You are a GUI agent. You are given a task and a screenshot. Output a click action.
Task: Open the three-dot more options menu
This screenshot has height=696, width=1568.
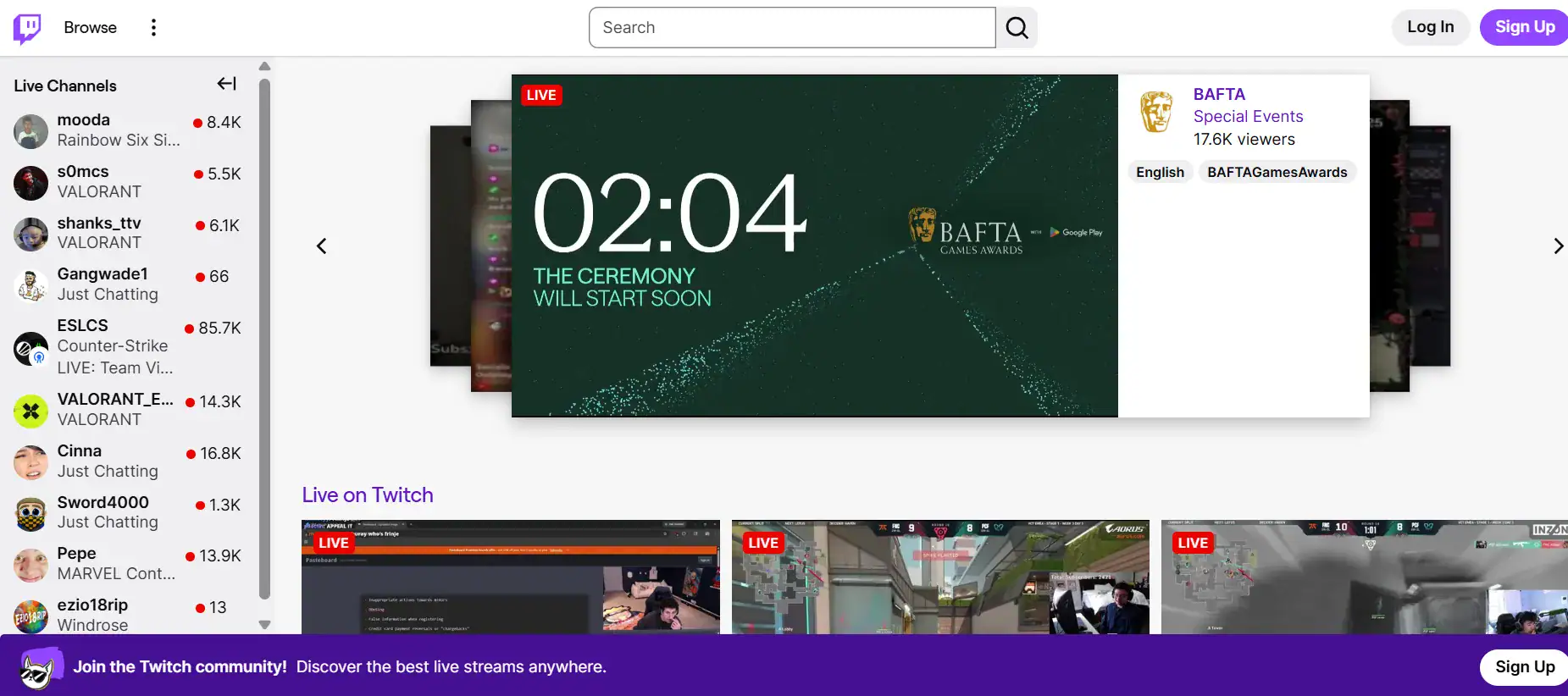[x=153, y=28]
